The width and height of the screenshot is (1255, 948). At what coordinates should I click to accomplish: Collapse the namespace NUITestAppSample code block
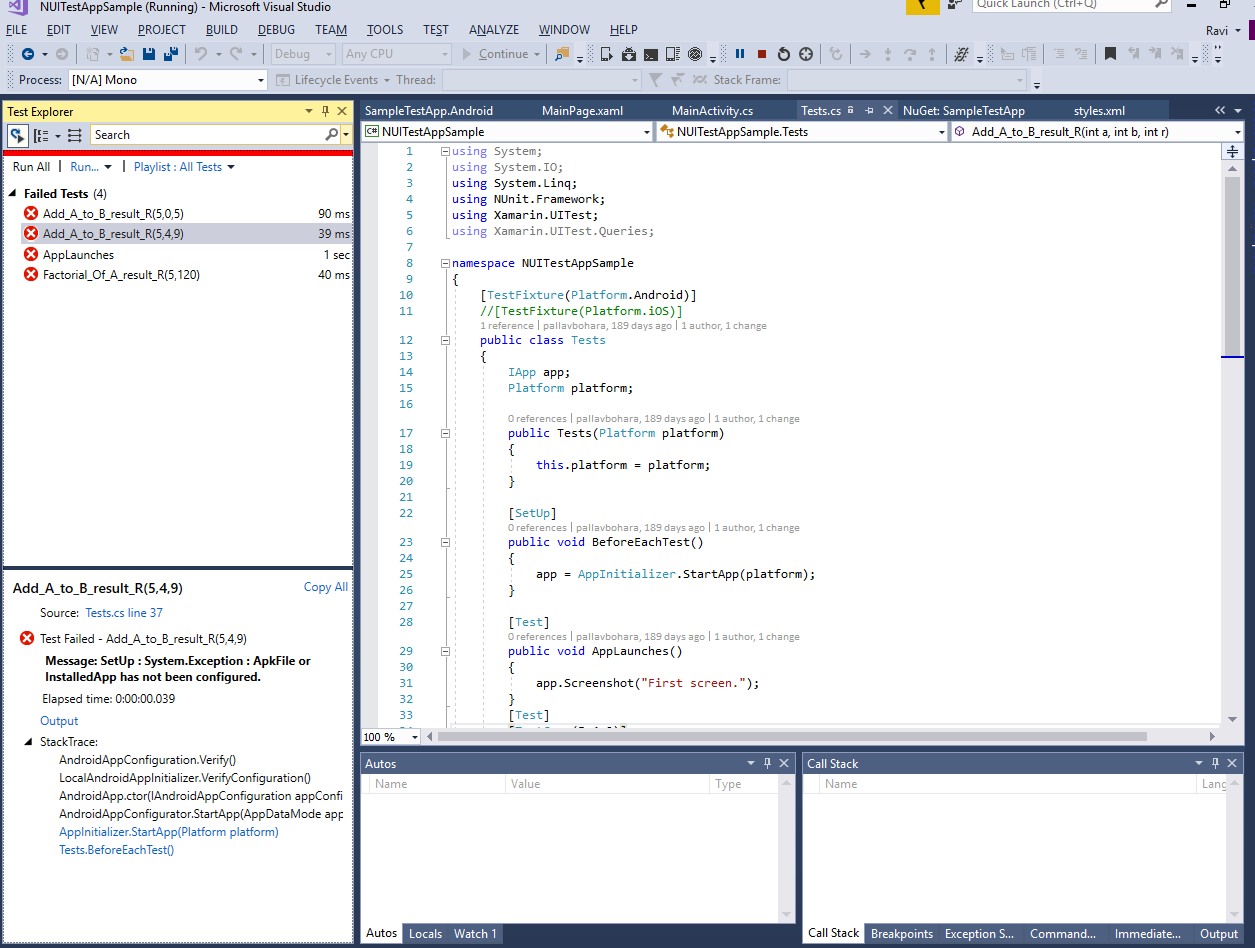[445, 263]
